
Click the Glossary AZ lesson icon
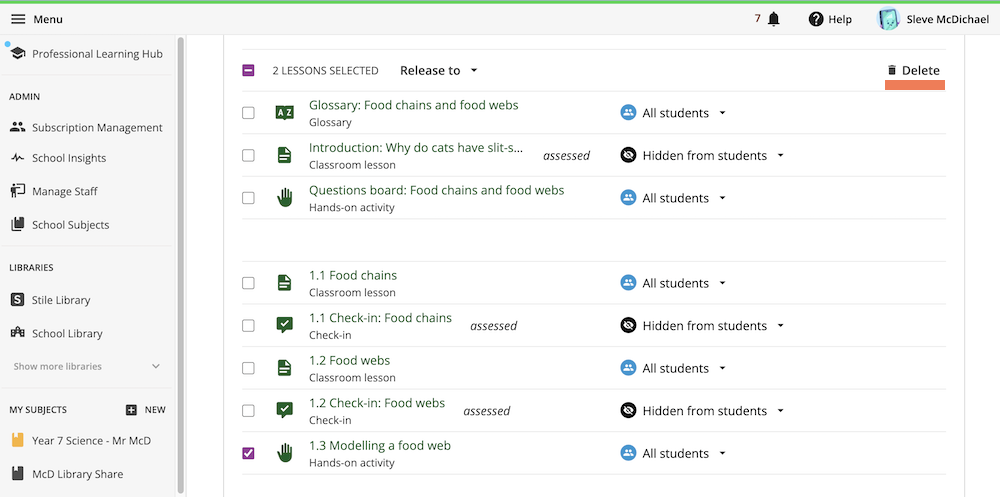[285, 113]
